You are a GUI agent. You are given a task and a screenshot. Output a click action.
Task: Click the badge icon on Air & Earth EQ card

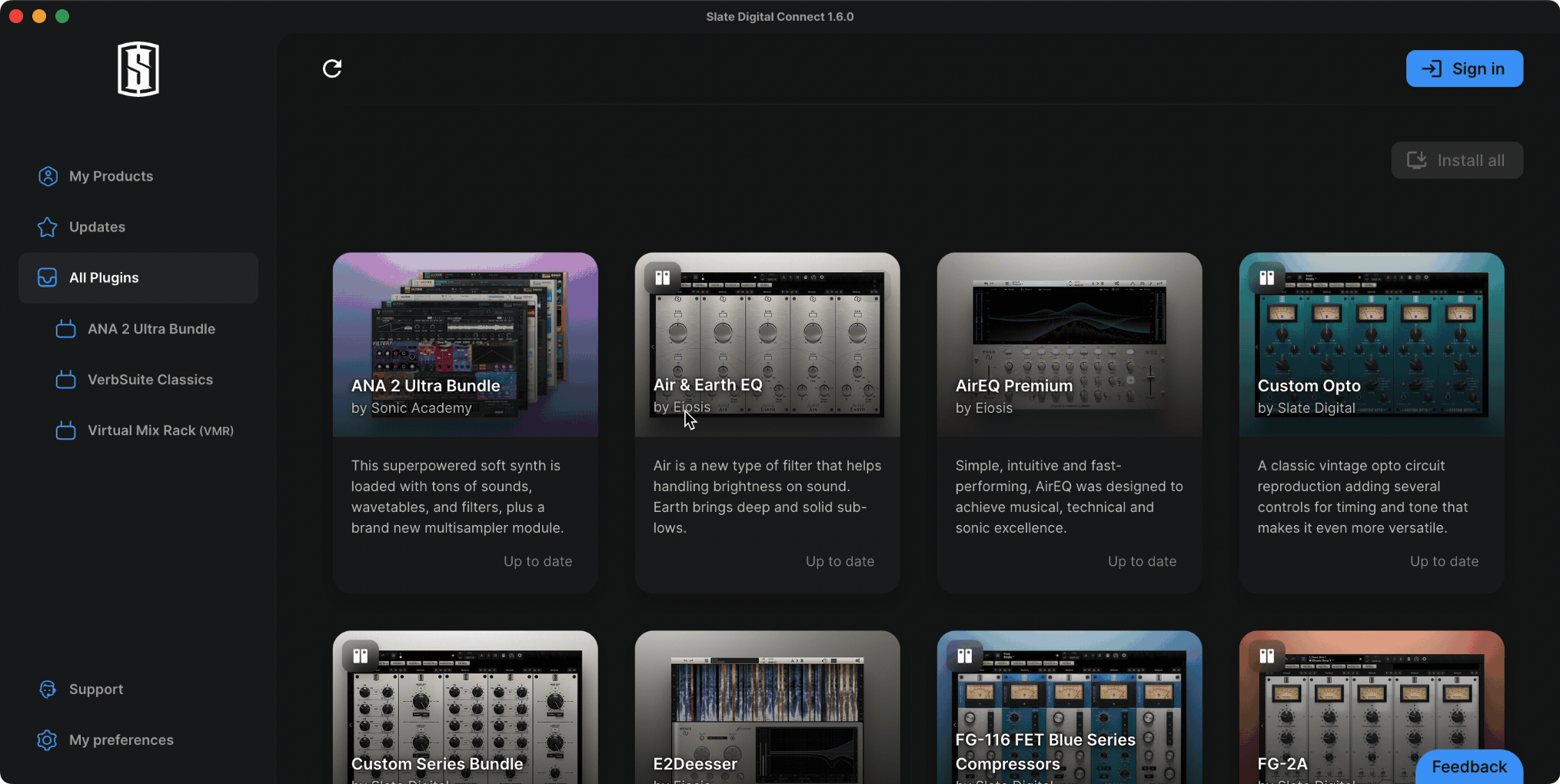coord(663,277)
